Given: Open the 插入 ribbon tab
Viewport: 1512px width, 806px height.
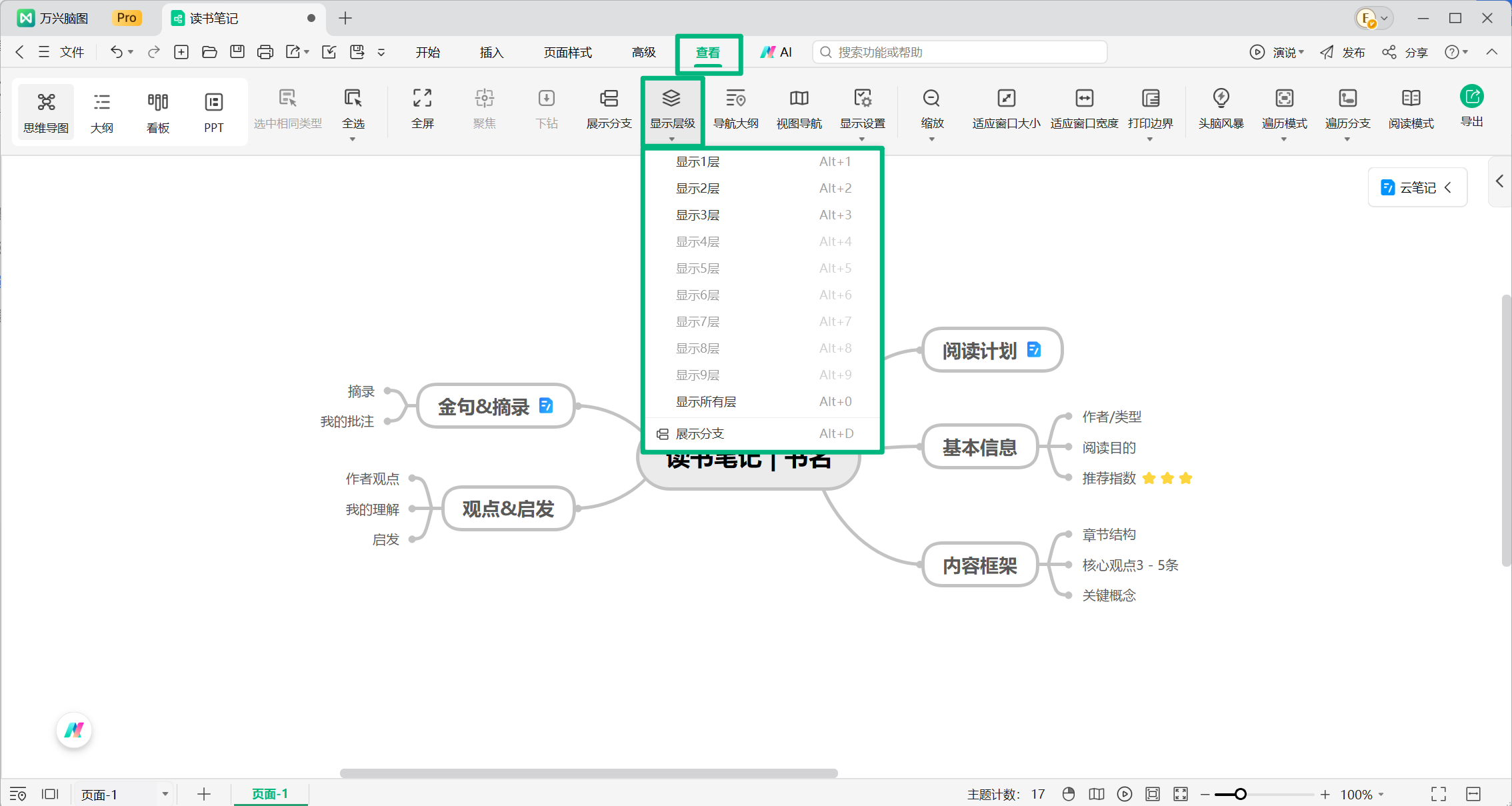Looking at the screenshot, I should point(491,52).
